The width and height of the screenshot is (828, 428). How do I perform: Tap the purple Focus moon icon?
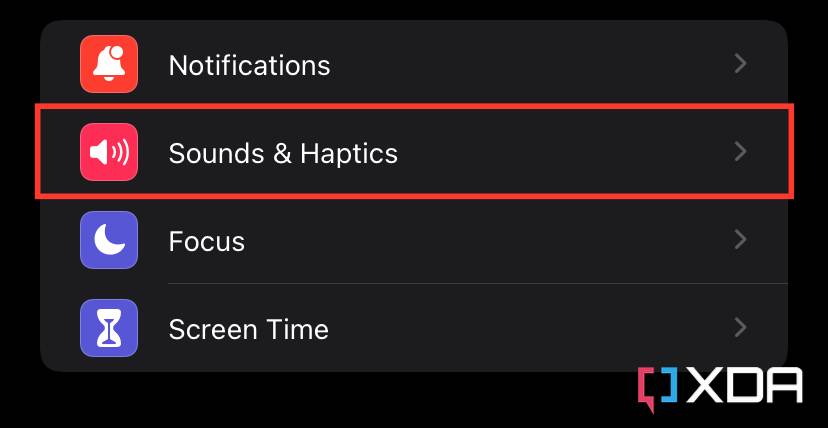[109, 241]
